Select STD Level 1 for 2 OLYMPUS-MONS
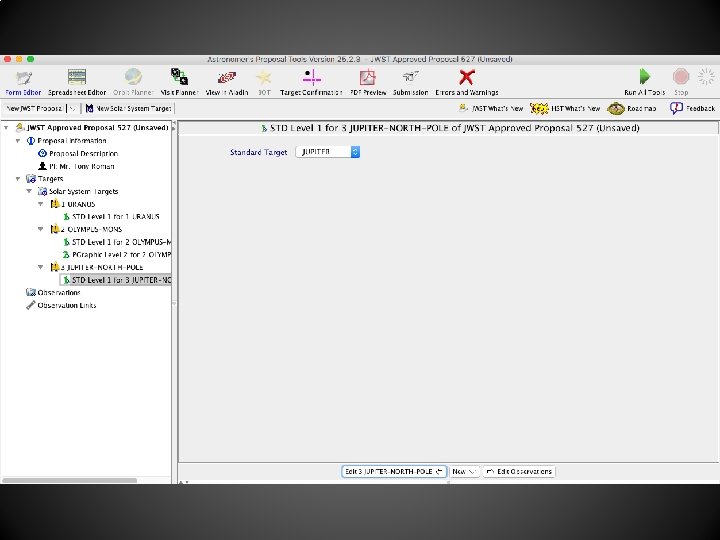Screen dimensions: 720x540 (x=117, y=242)
